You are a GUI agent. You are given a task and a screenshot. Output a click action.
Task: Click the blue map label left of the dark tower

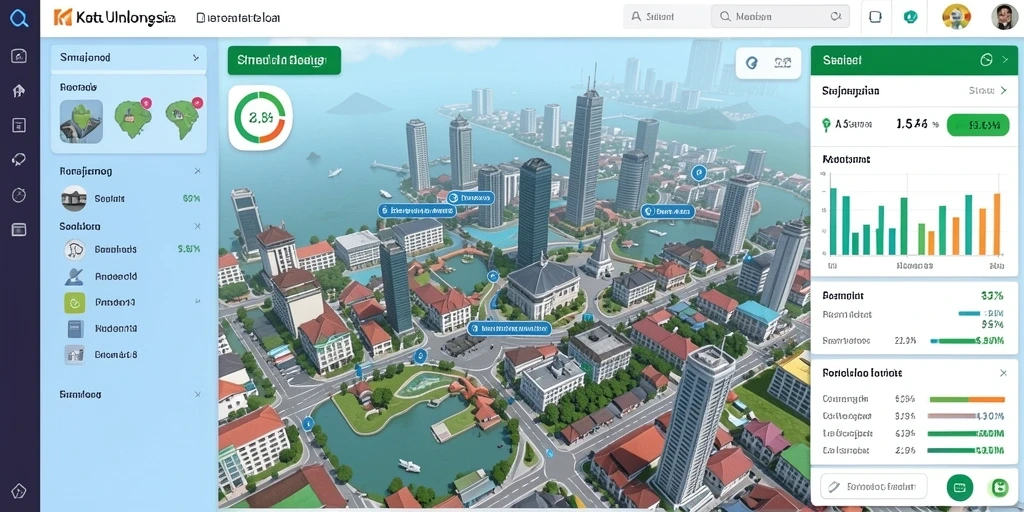[x=417, y=210]
